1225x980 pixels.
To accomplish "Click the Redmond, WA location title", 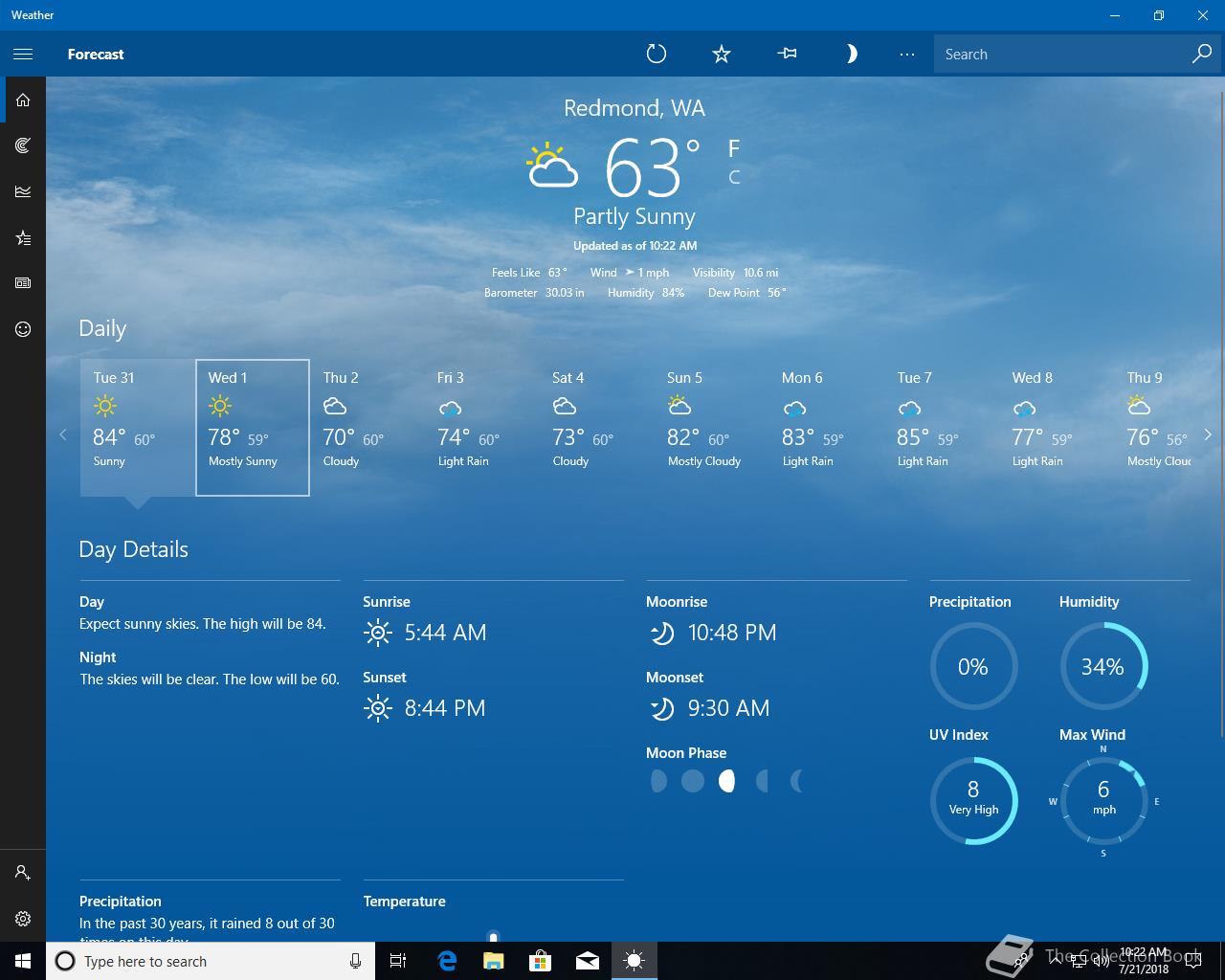I will tap(635, 108).
